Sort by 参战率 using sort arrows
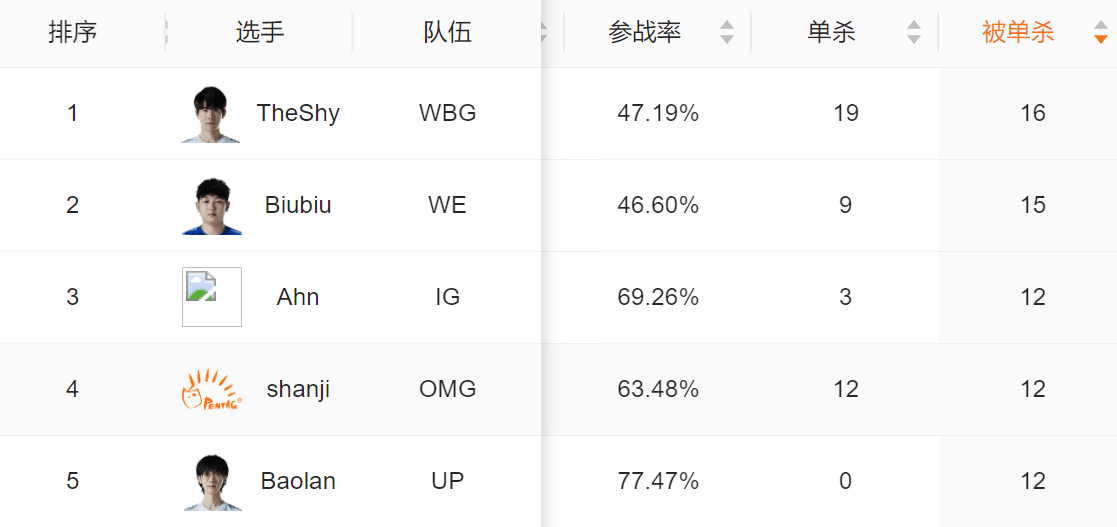1117x527 pixels. [x=727, y=33]
